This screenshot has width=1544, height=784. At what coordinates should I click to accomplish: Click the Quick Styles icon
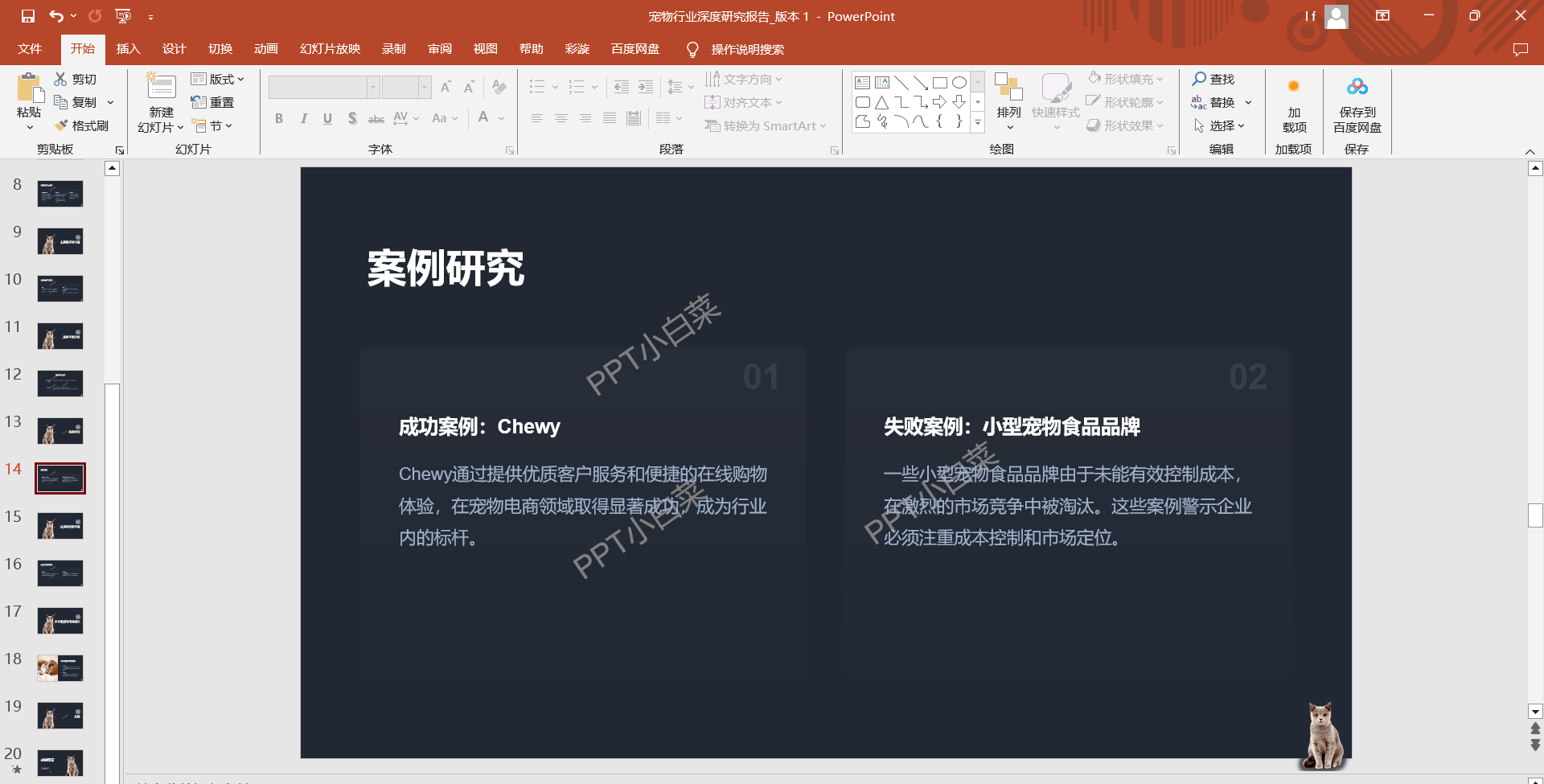click(x=1056, y=88)
